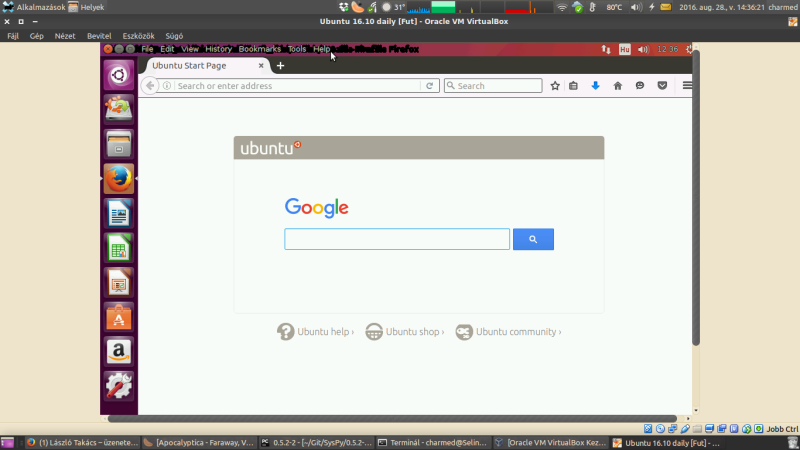Click the blue Google search button
800x450 pixels.
533,240
